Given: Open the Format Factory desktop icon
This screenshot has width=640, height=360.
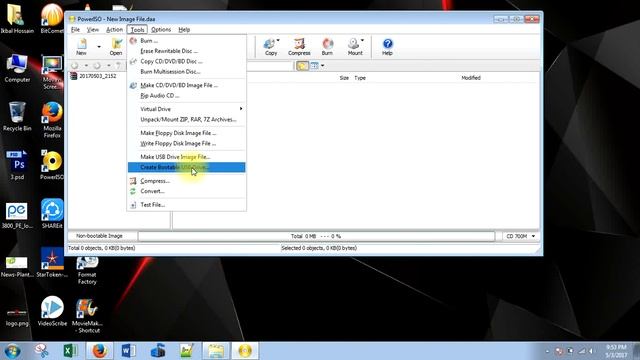Looking at the screenshot, I should pyautogui.click(x=87, y=270).
